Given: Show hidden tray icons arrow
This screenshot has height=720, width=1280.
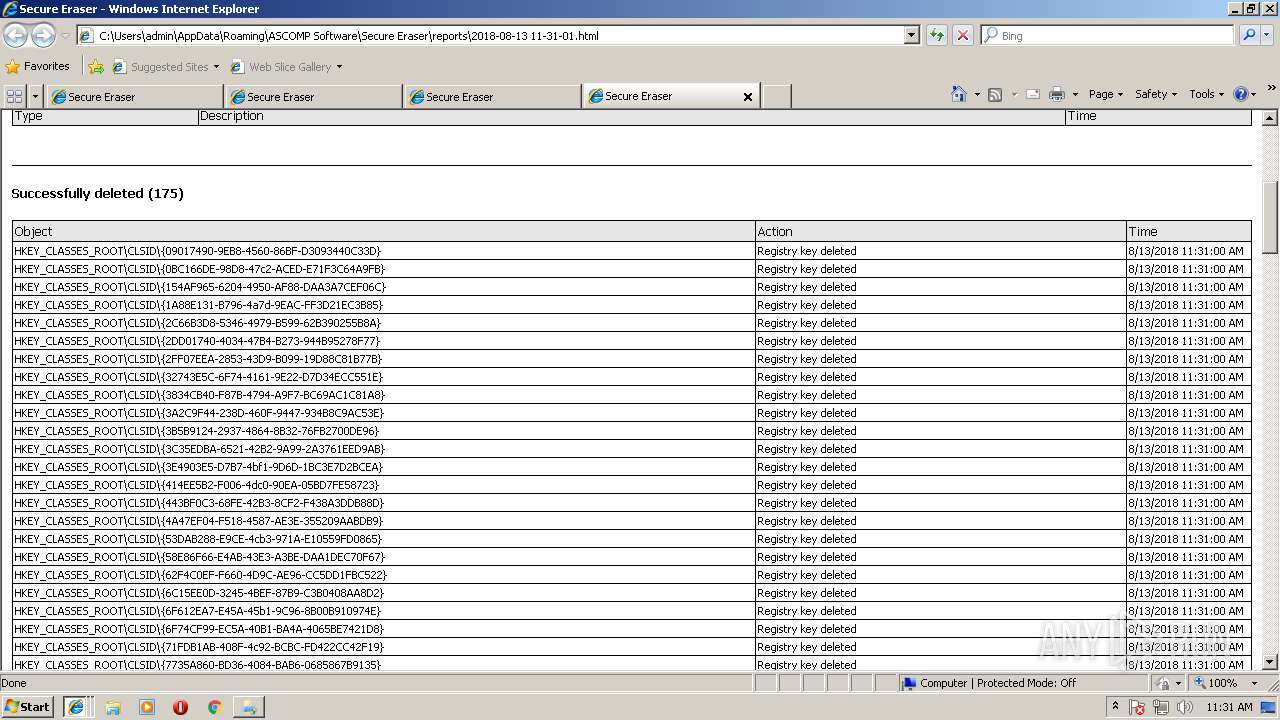Looking at the screenshot, I should pyautogui.click(x=1115, y=707).
